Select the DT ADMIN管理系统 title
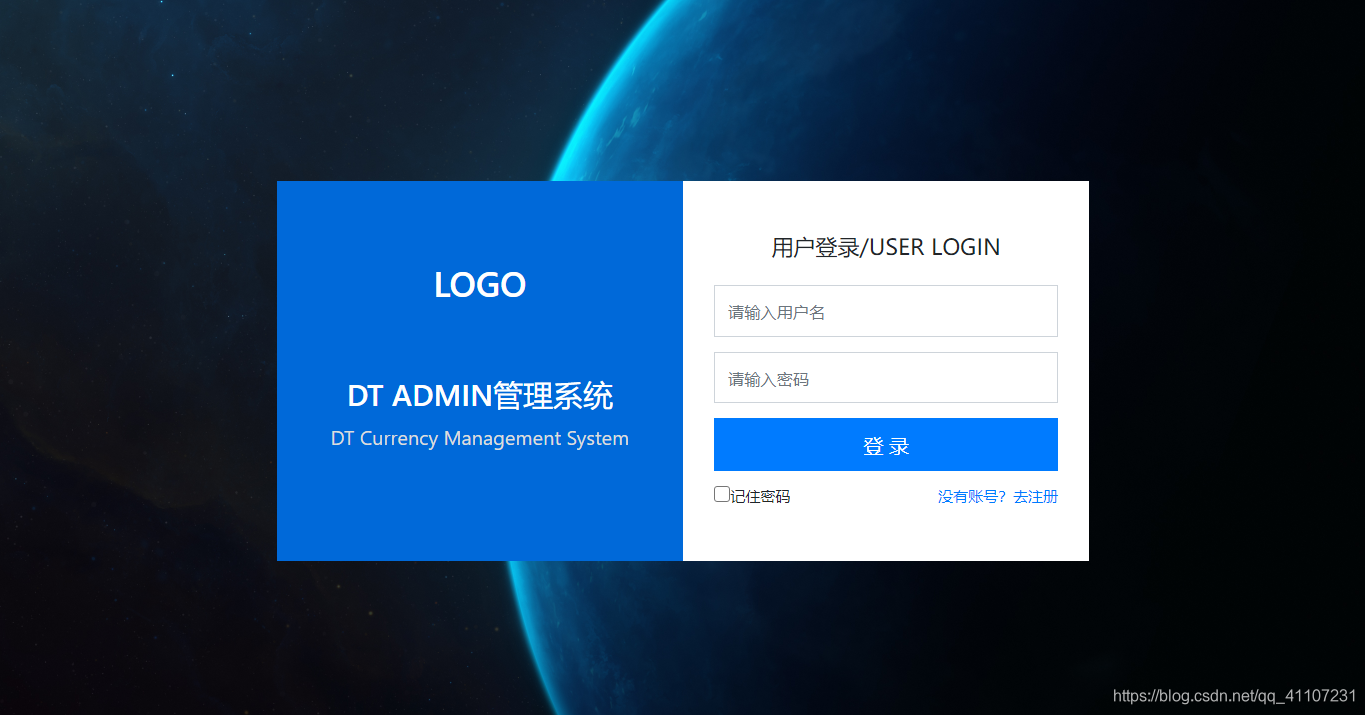The image size is (1365, 715). tap(480, 396)
